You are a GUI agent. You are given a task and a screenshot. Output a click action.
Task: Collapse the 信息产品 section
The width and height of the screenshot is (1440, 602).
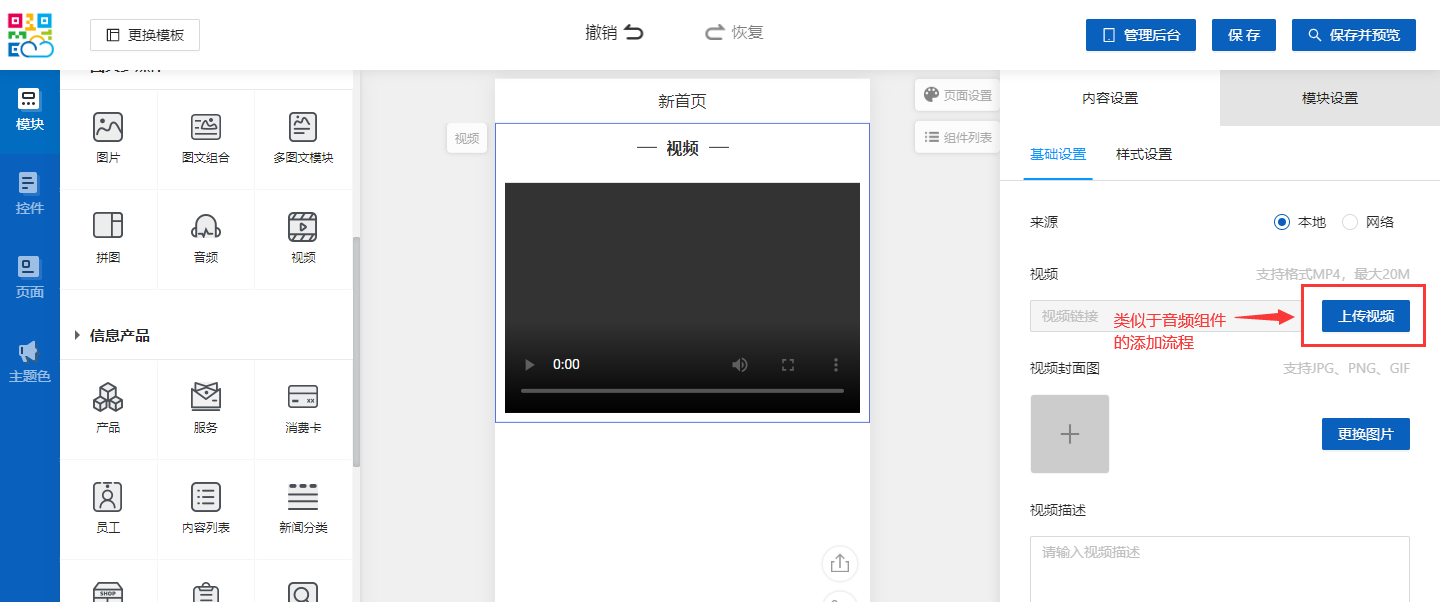coord(78,335)
